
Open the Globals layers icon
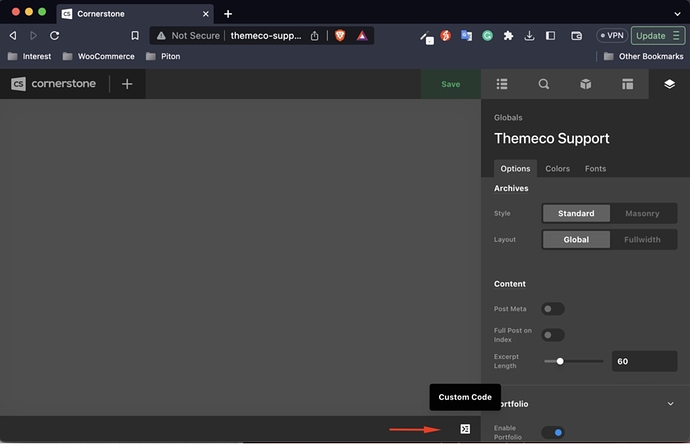(669, 84)
